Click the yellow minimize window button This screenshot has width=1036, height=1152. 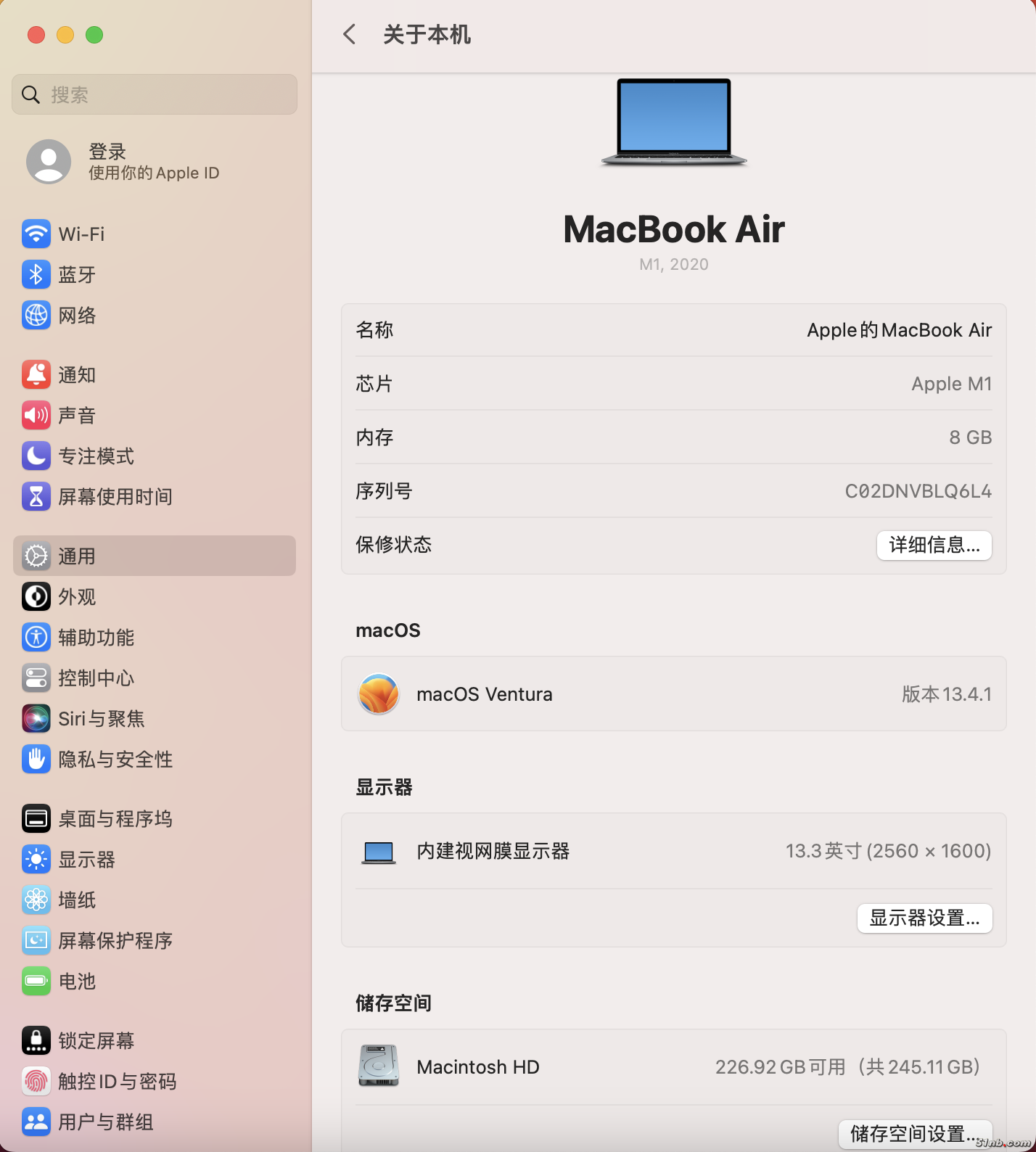tap(65, 35)
